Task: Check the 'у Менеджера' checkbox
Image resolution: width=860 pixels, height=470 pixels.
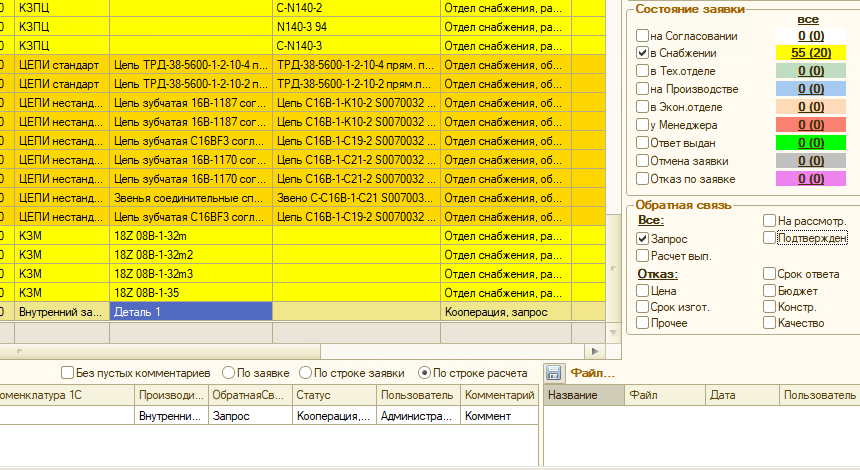Action: [x=642, y=125]
